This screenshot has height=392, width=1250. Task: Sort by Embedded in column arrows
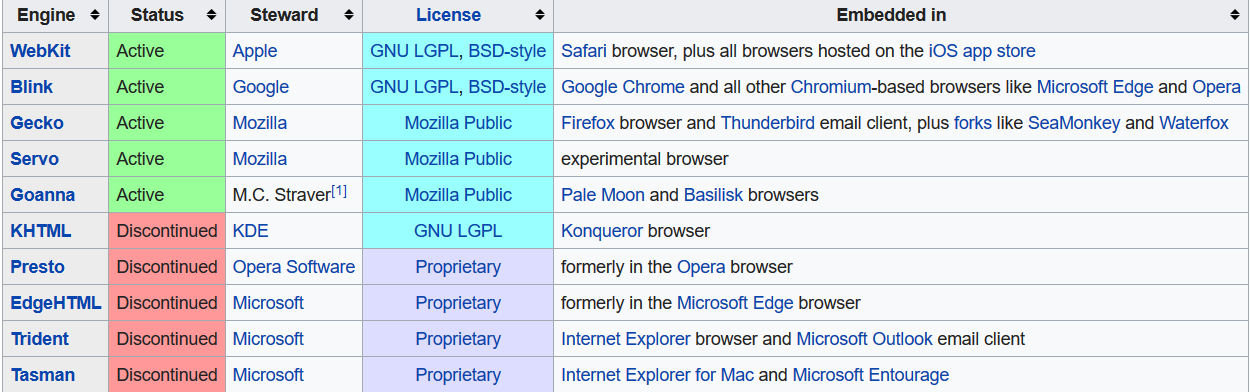[x=1235, y=15]
